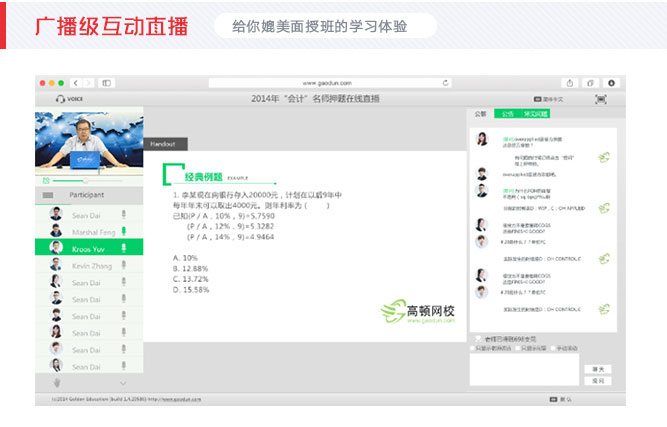The image size is (667, 427).
Task: Open the browser share icon
Action: [x=570, y=83]
